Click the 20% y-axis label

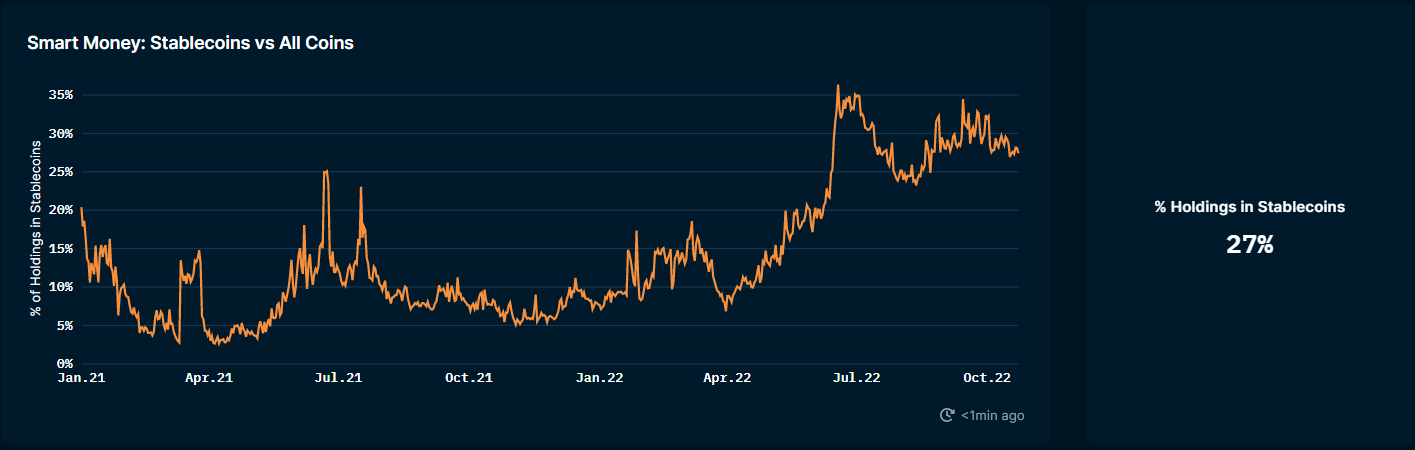pos(60,210)
